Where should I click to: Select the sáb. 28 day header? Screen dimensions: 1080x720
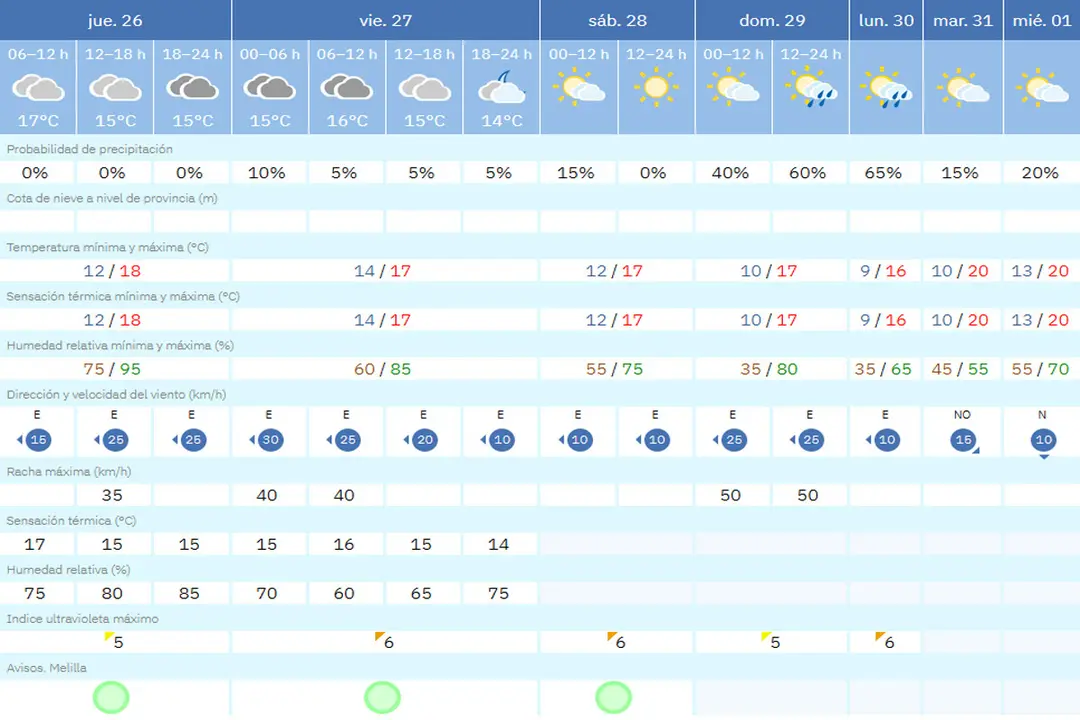(618, 20)
